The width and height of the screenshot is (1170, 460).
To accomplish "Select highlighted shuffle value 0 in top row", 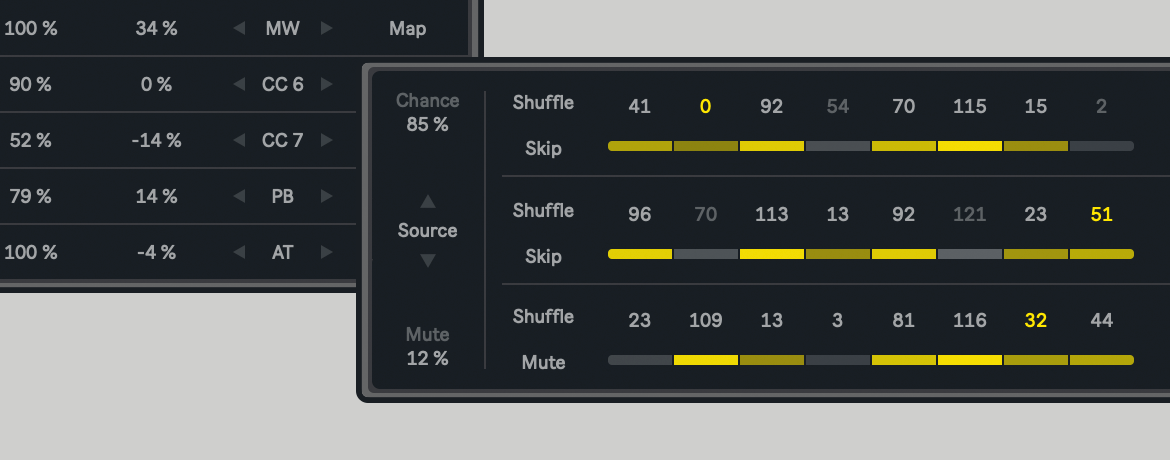I will [x=705, y=106].
